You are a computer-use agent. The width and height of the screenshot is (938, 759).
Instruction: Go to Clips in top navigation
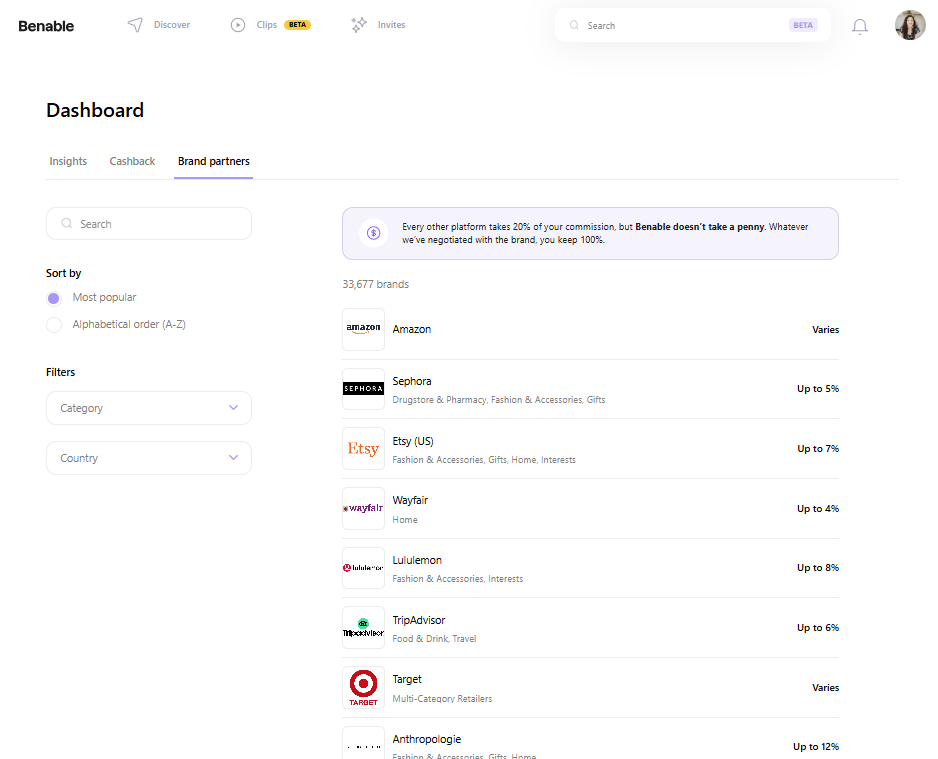click(x=267, y=25)
